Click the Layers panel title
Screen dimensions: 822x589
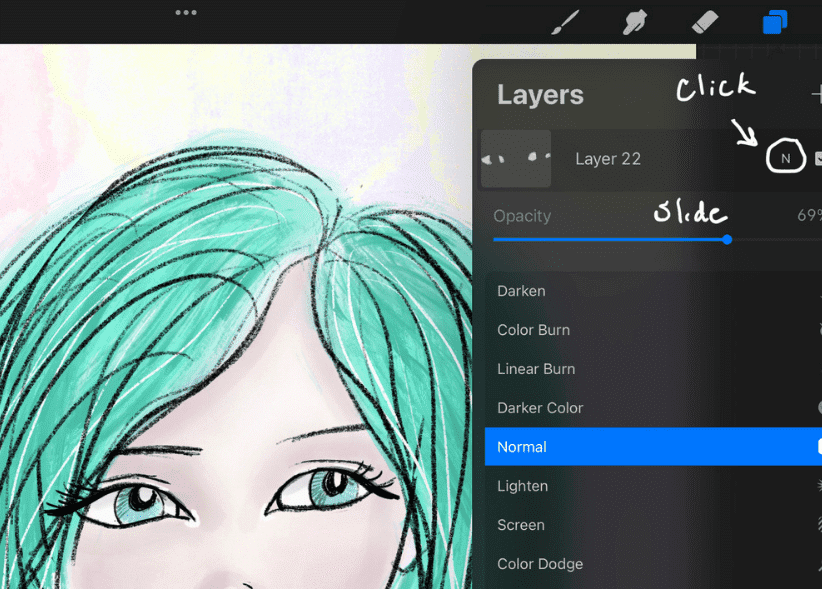click(540, 95)
